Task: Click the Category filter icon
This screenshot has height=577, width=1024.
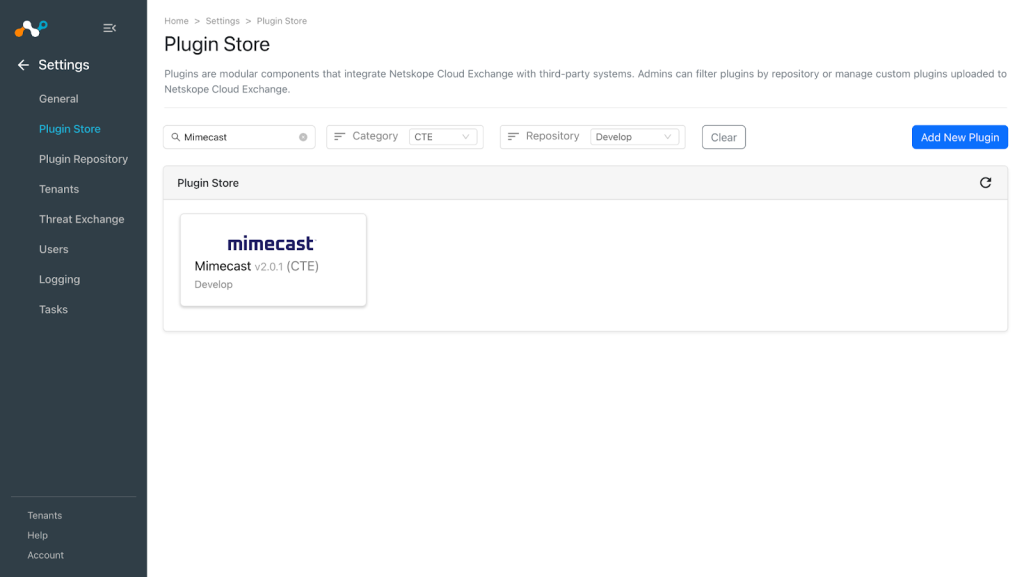Action: coord(340,136)
